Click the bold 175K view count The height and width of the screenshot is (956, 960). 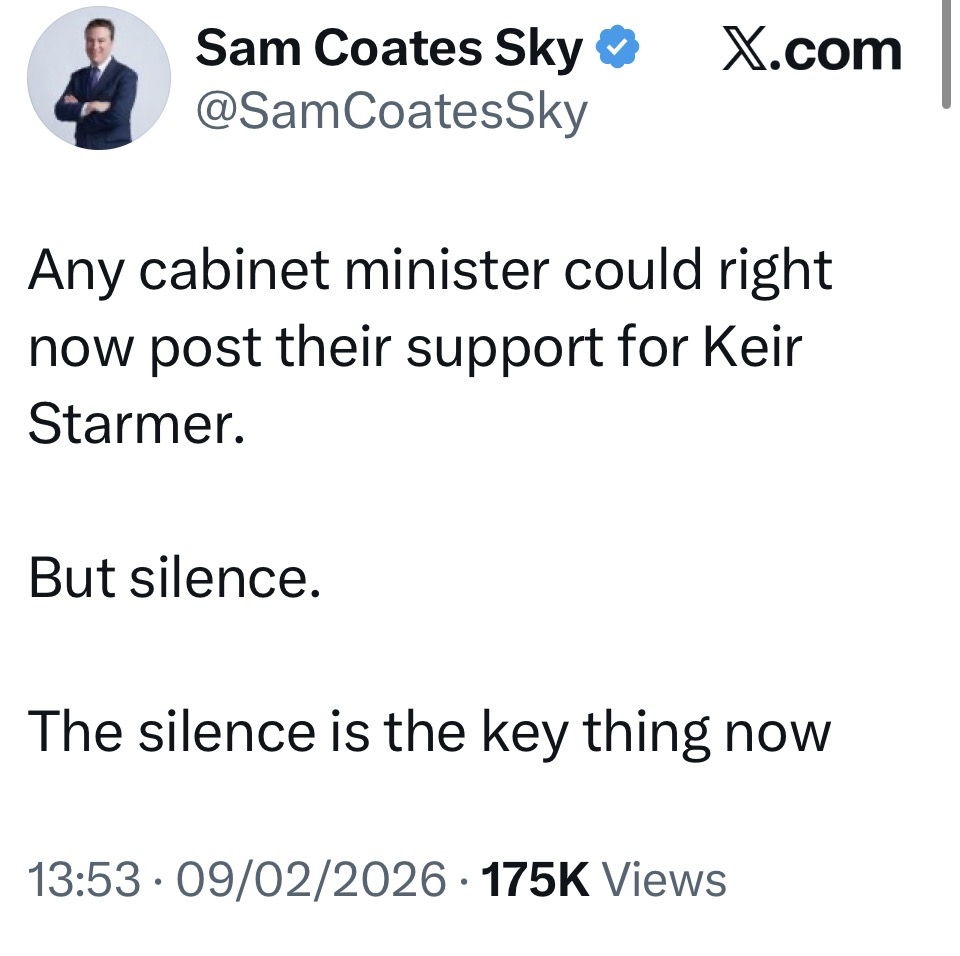[537, 880]
